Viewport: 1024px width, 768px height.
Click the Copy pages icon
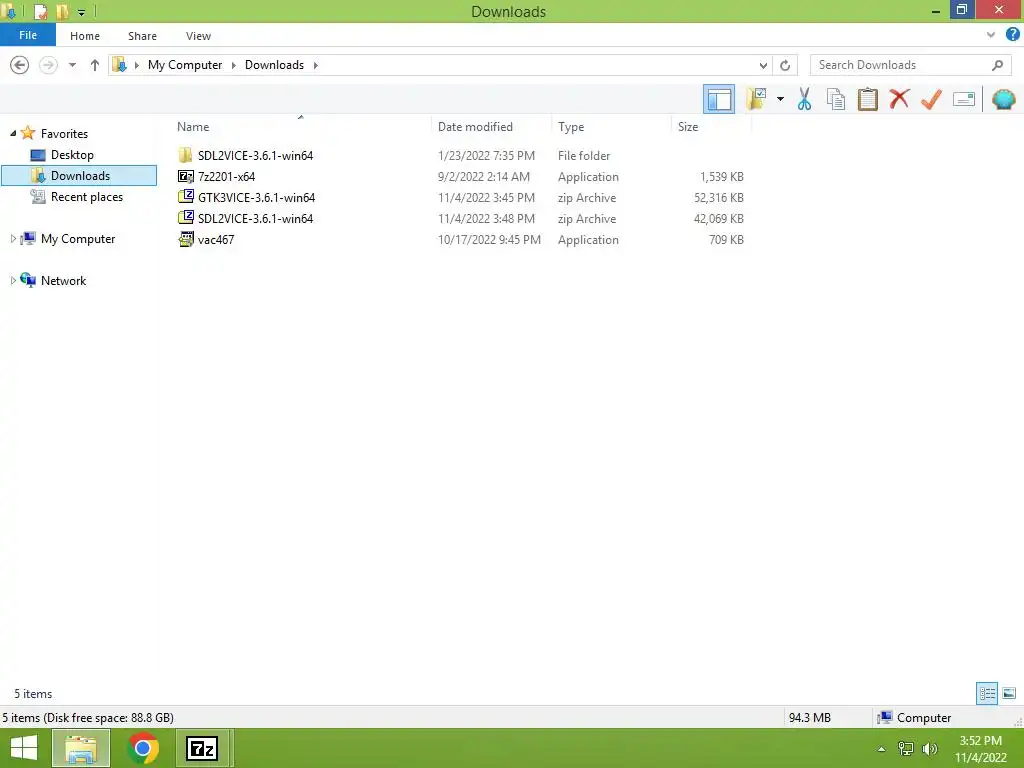[836, 99]
